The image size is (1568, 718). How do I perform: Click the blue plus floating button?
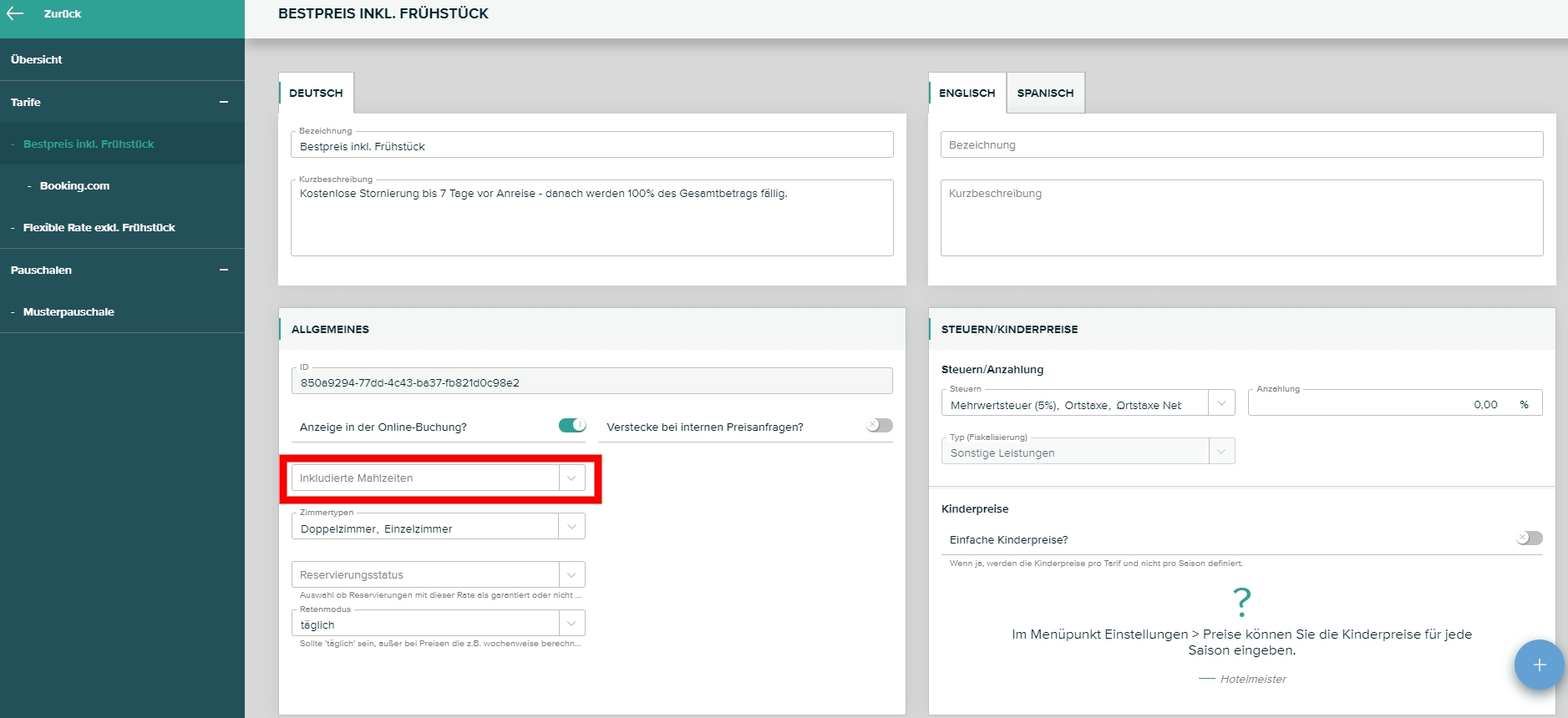coord(1539,665)
